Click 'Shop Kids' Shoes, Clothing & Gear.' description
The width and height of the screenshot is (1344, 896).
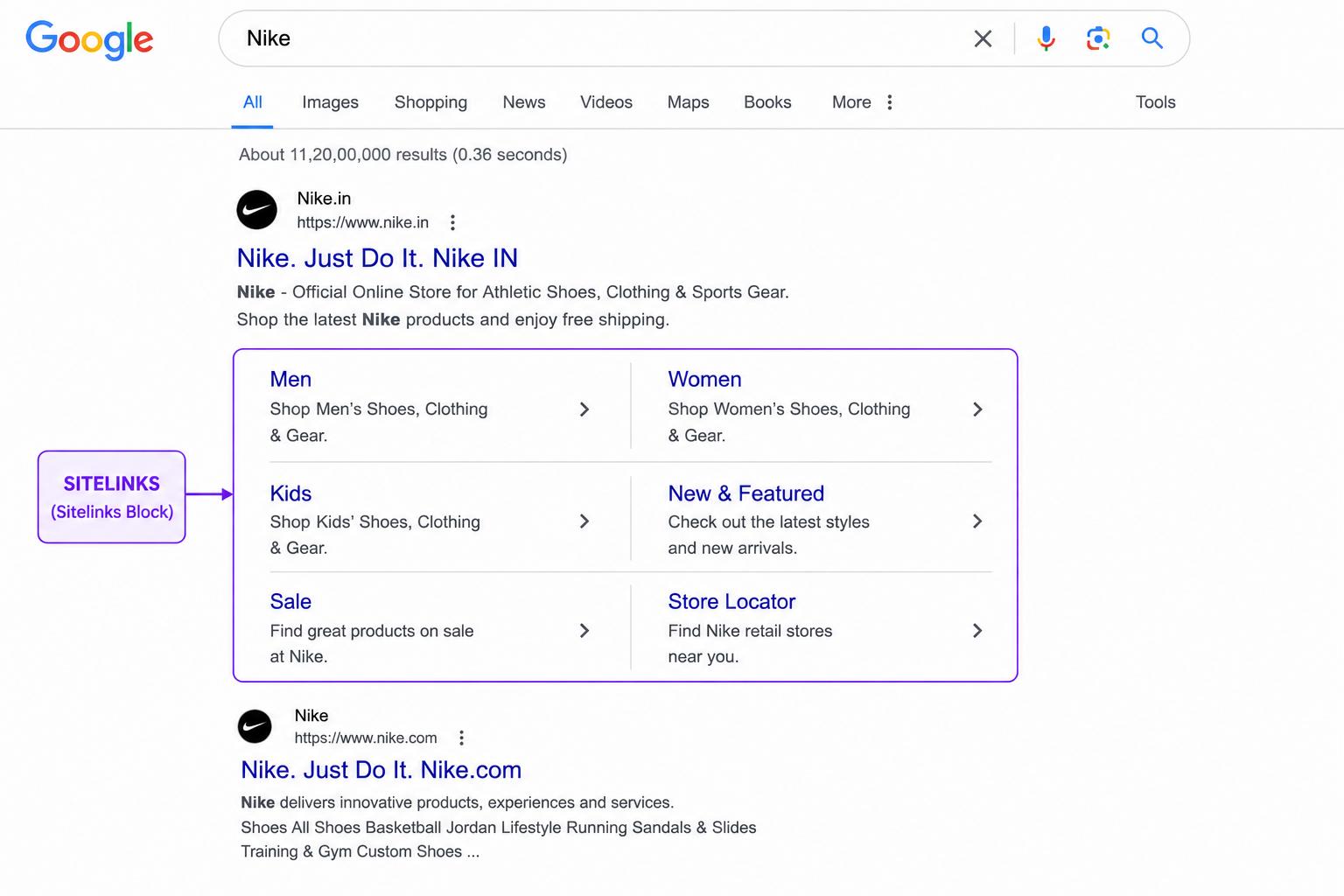[x=375, y=535]
